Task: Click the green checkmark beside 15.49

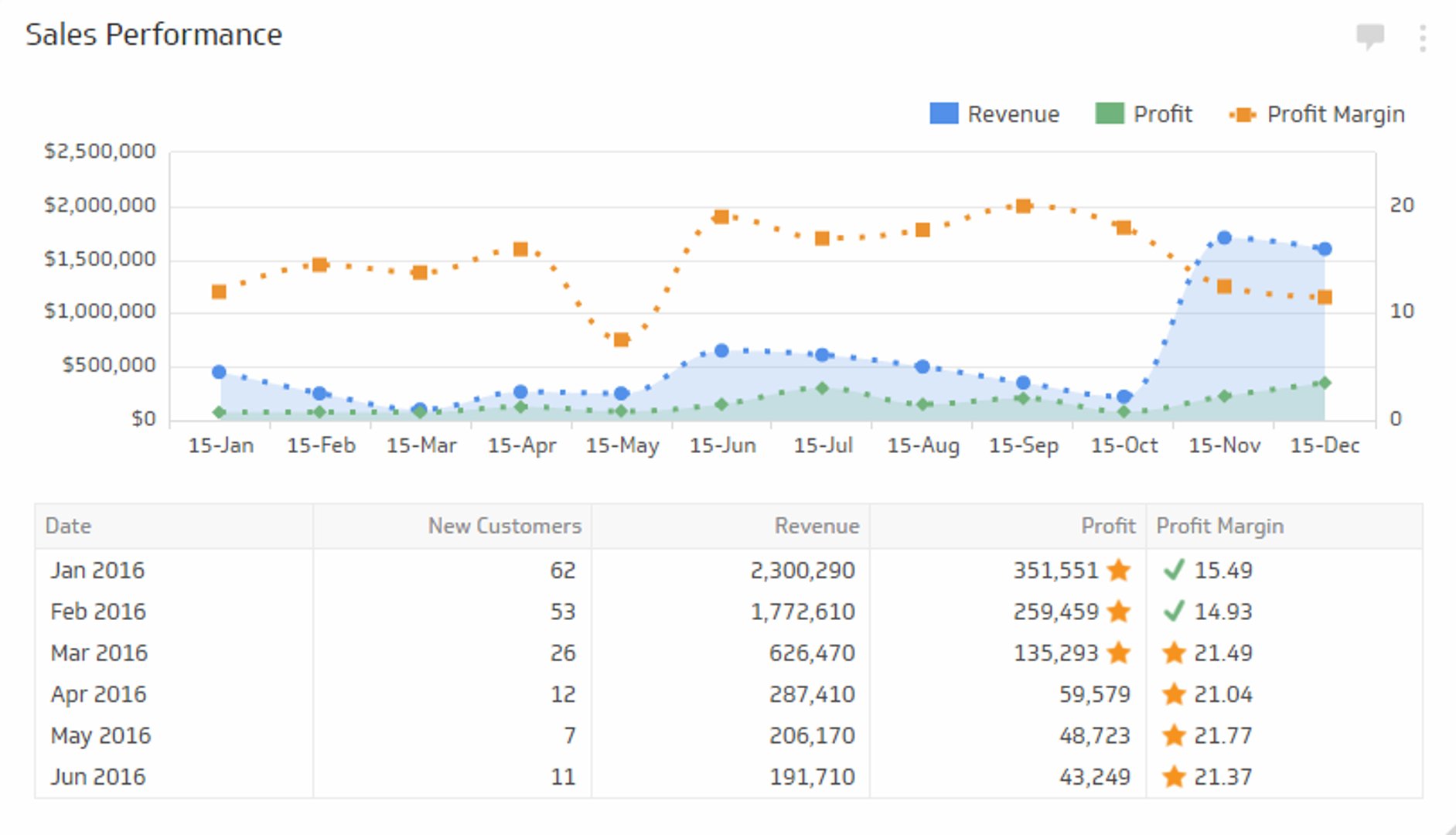Action: click(1174, 571)
